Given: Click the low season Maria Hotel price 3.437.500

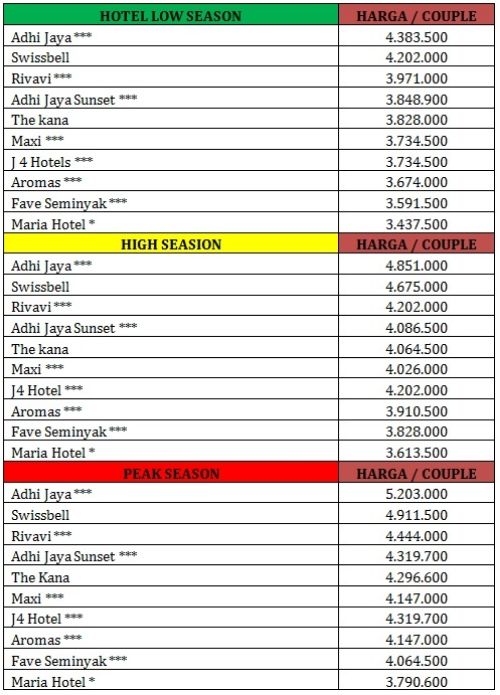Looking at the screenshot, I should point(416,224).
